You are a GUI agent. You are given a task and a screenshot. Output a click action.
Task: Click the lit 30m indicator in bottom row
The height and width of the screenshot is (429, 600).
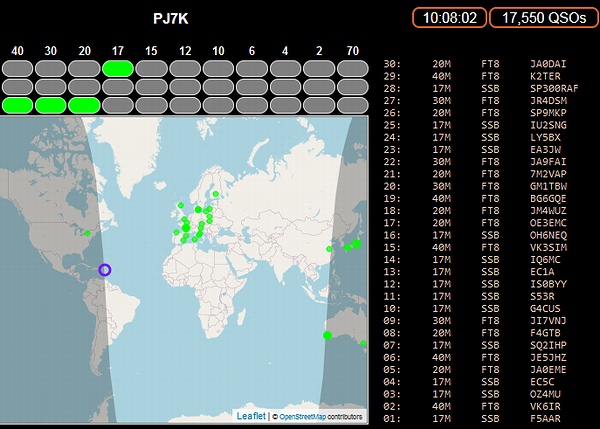tap(51, 106)
